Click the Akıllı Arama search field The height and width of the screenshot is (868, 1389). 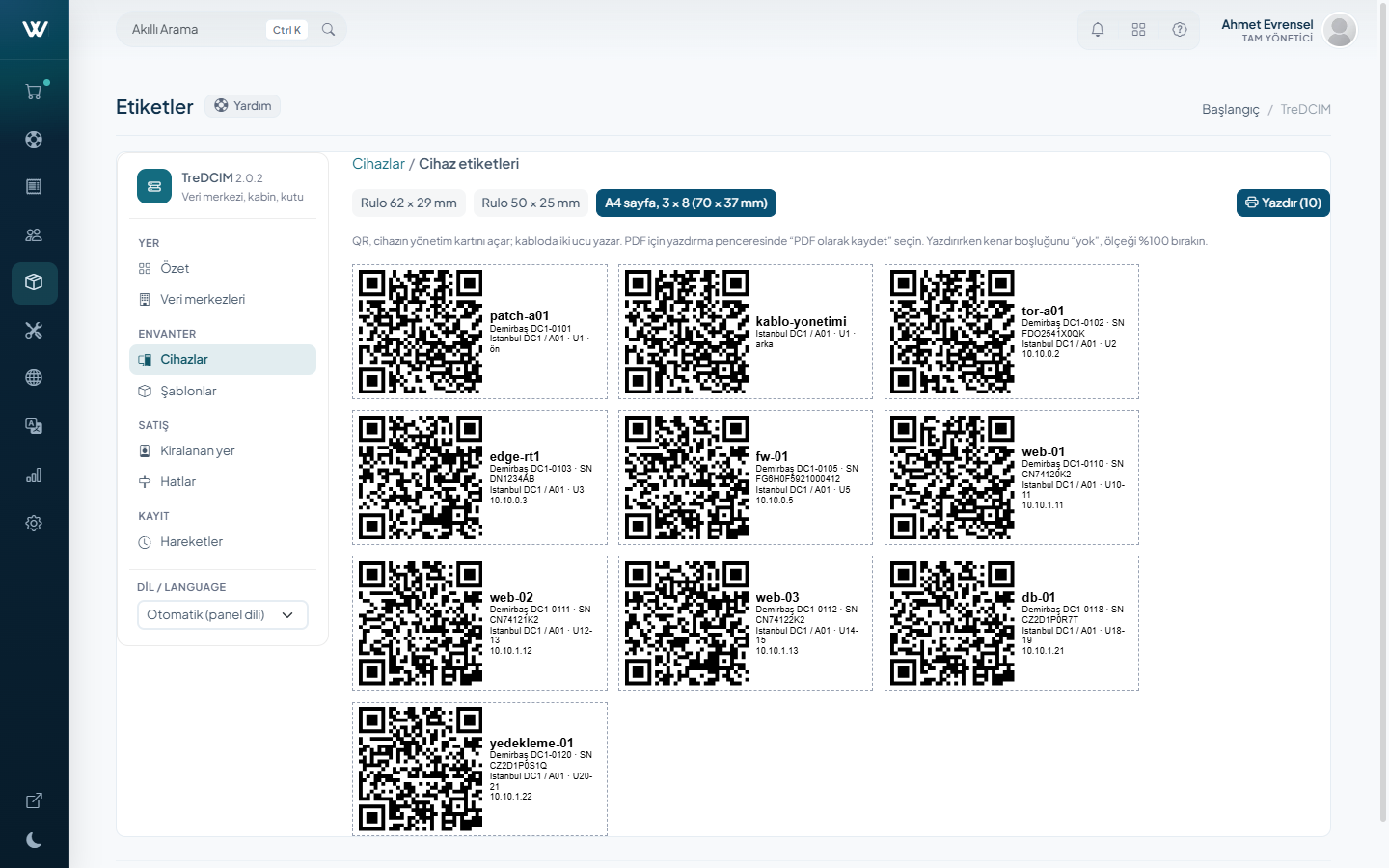[231, 30]
